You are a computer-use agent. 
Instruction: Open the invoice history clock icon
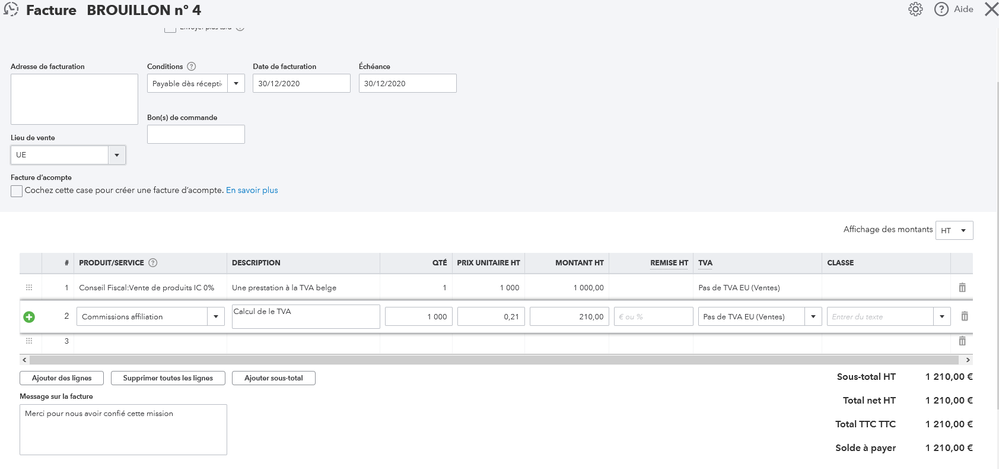point(11,10)
